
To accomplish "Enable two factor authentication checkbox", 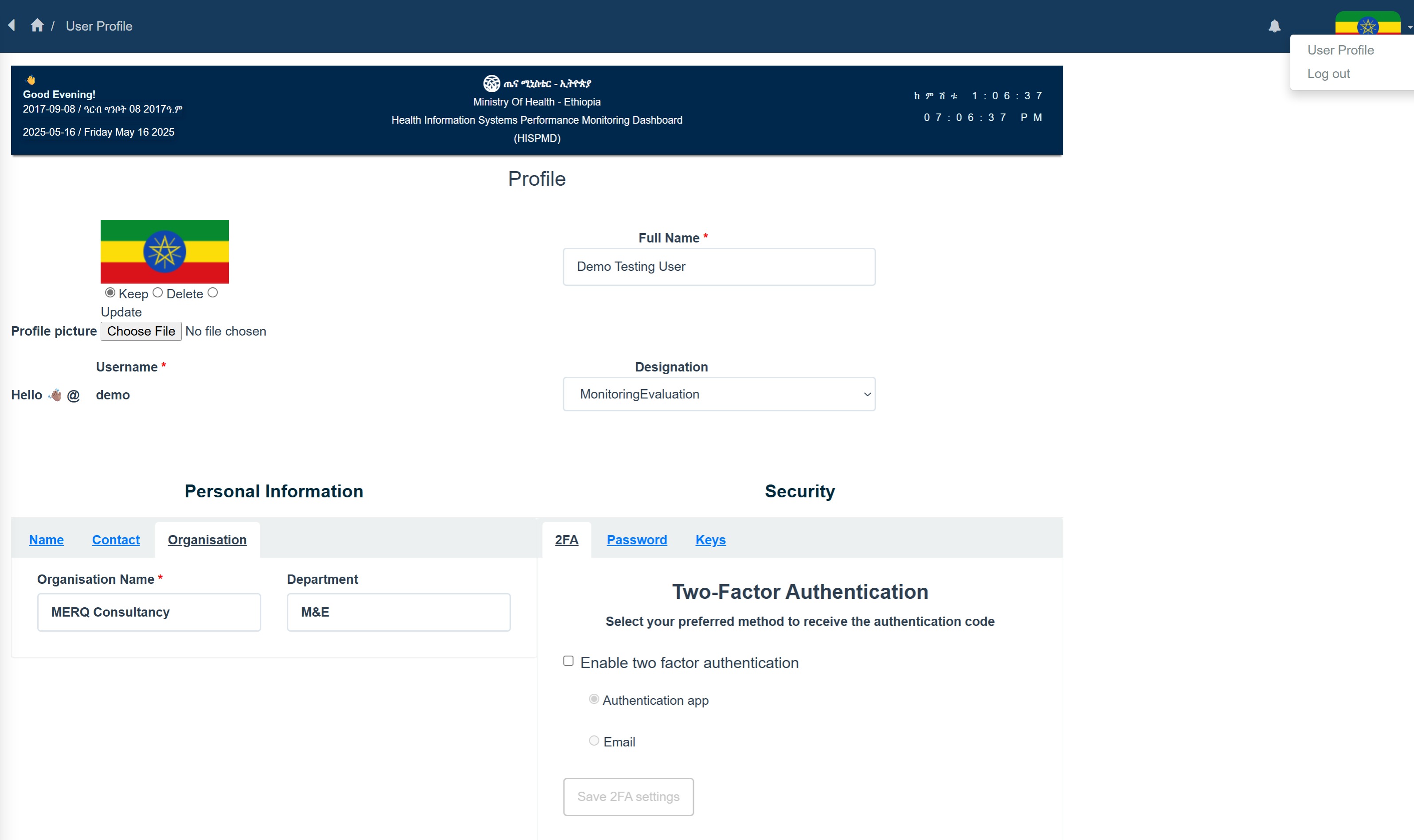I will tap(568, 660).
